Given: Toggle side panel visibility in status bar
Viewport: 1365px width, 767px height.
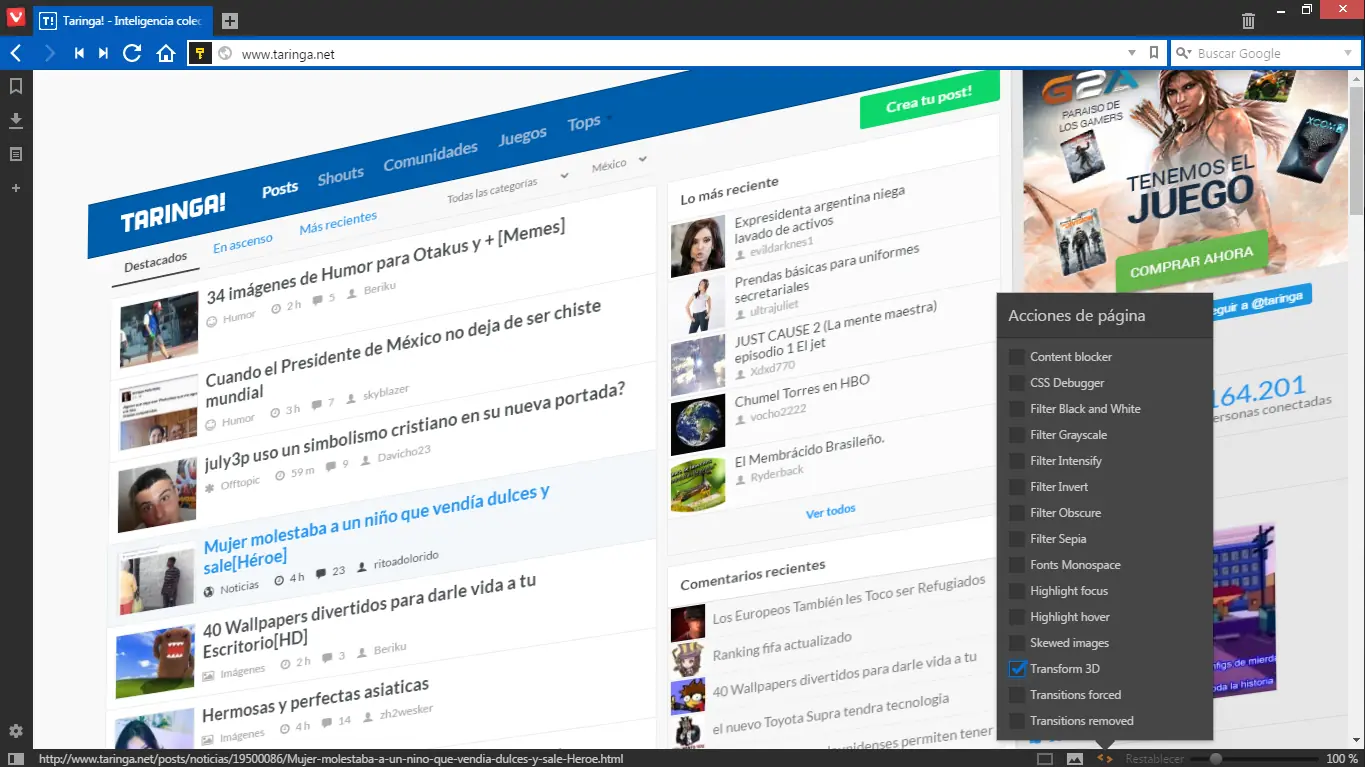Looking at the screenshot, I should coord(16,759).
